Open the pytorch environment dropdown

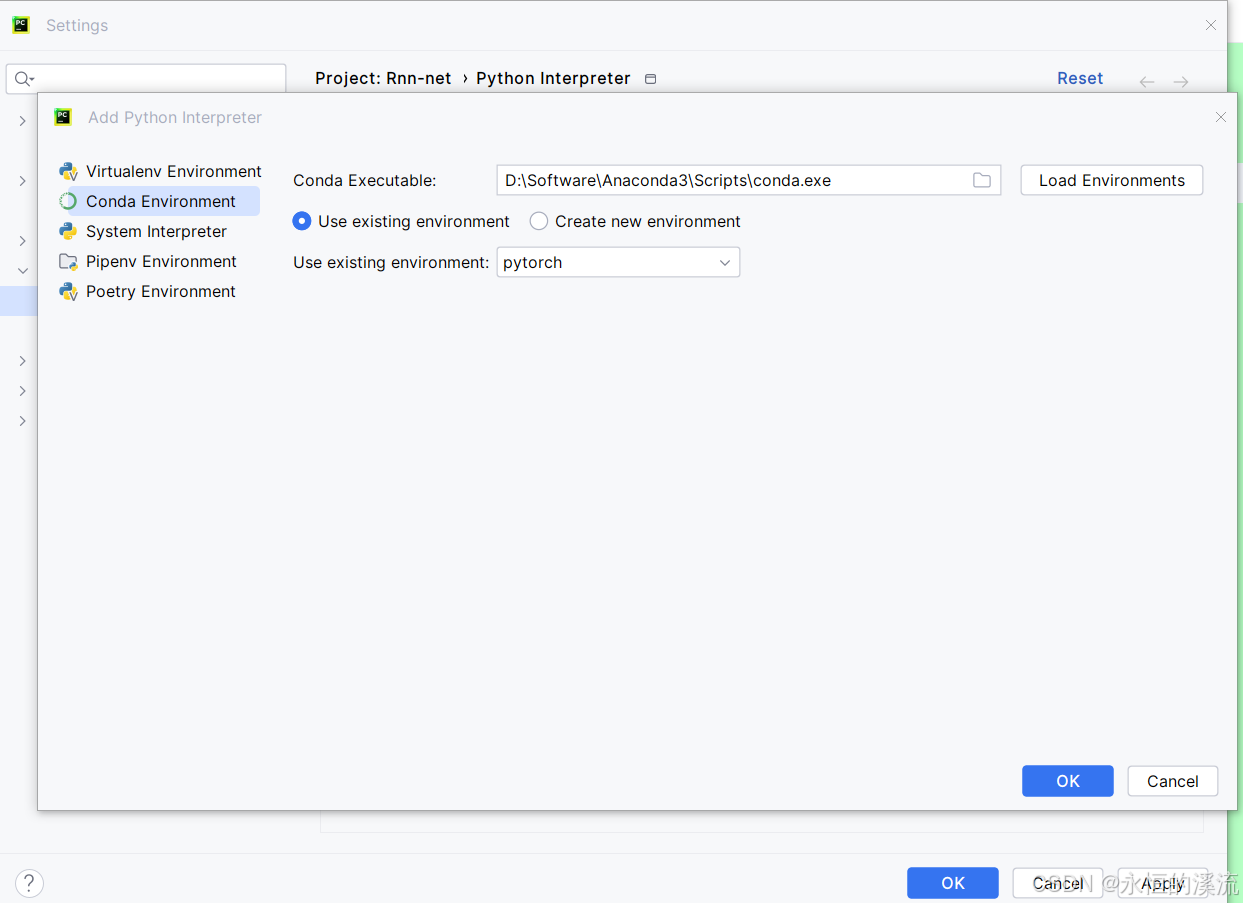pyautogui.click(x=618, y=262)
